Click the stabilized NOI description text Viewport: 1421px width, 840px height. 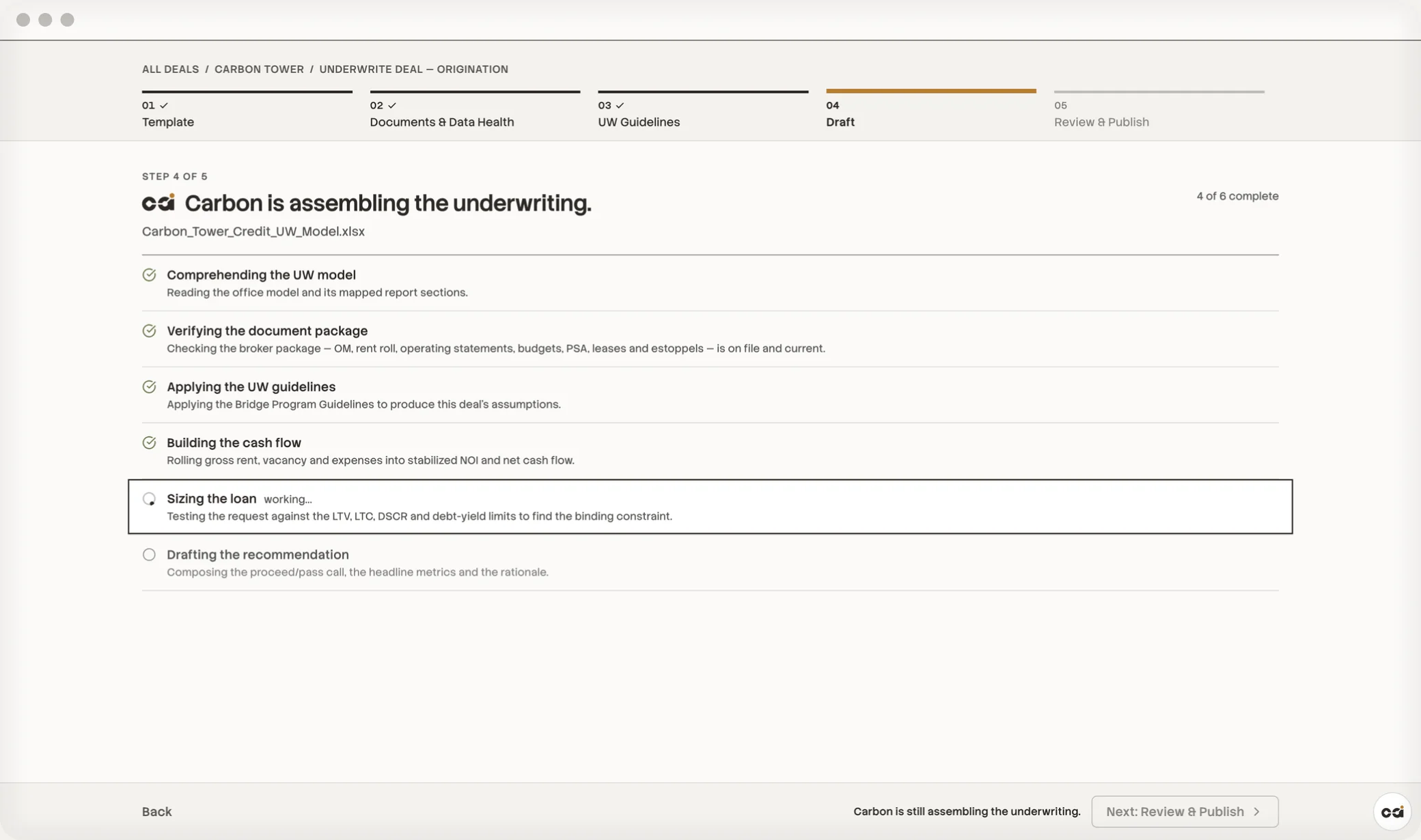click(x=370, y=460)
